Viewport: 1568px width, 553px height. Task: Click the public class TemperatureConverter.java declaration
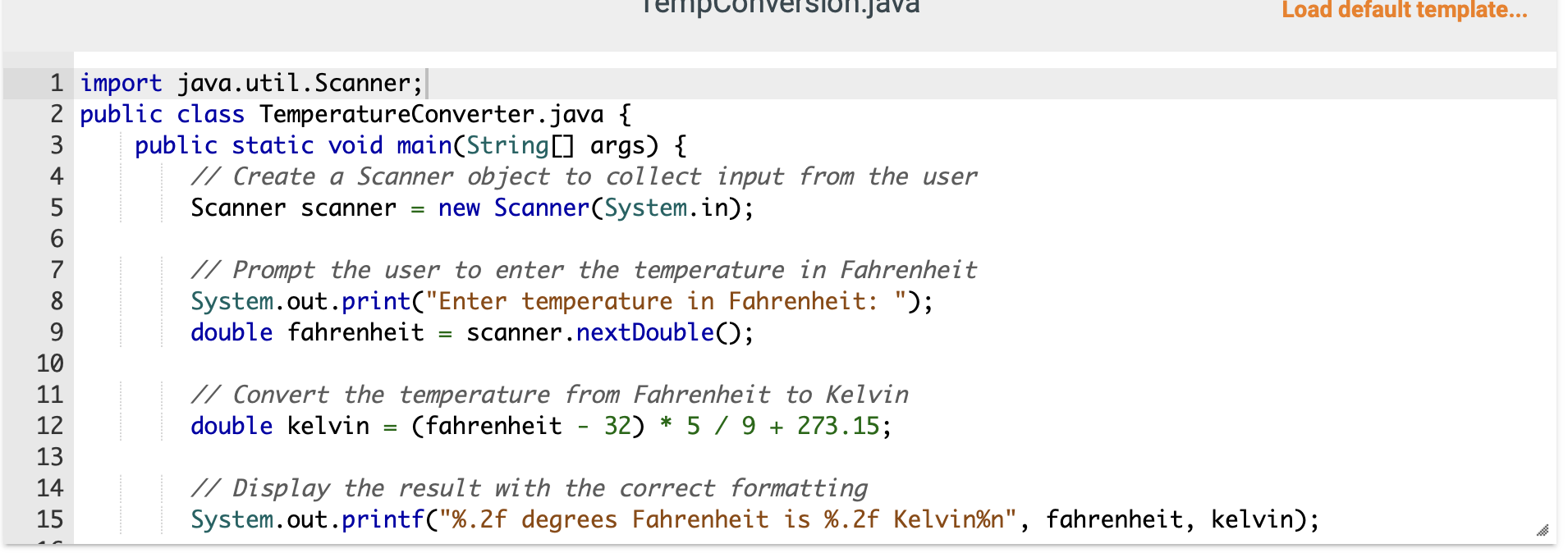[353, 114]
